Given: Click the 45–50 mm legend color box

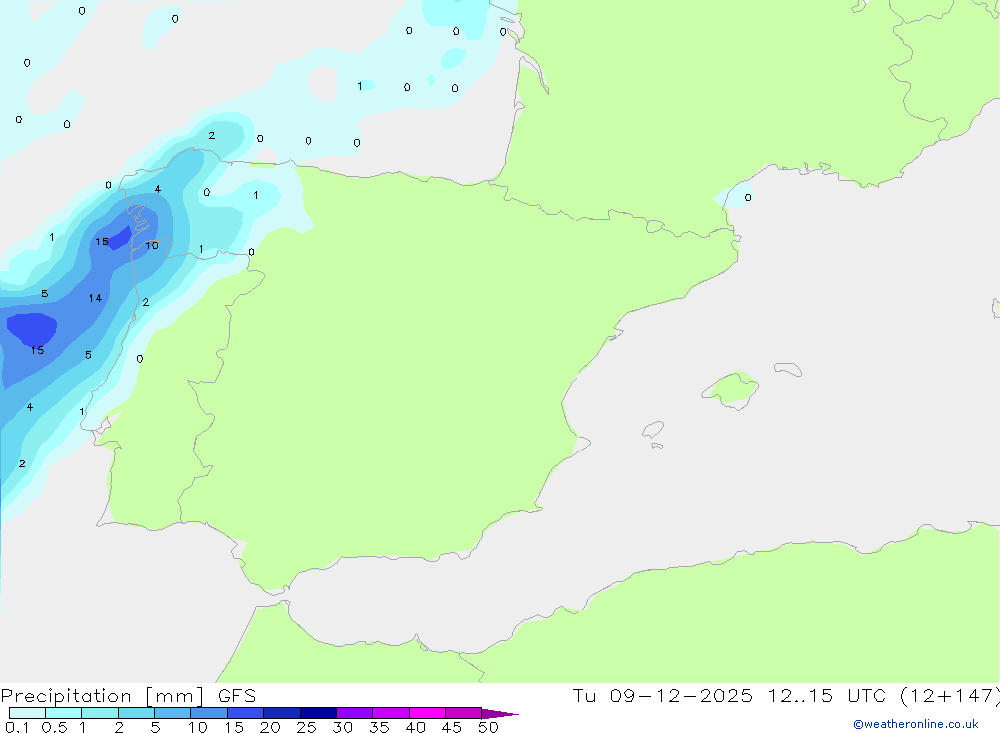Looking at the screenshot, I should (463, 713).
